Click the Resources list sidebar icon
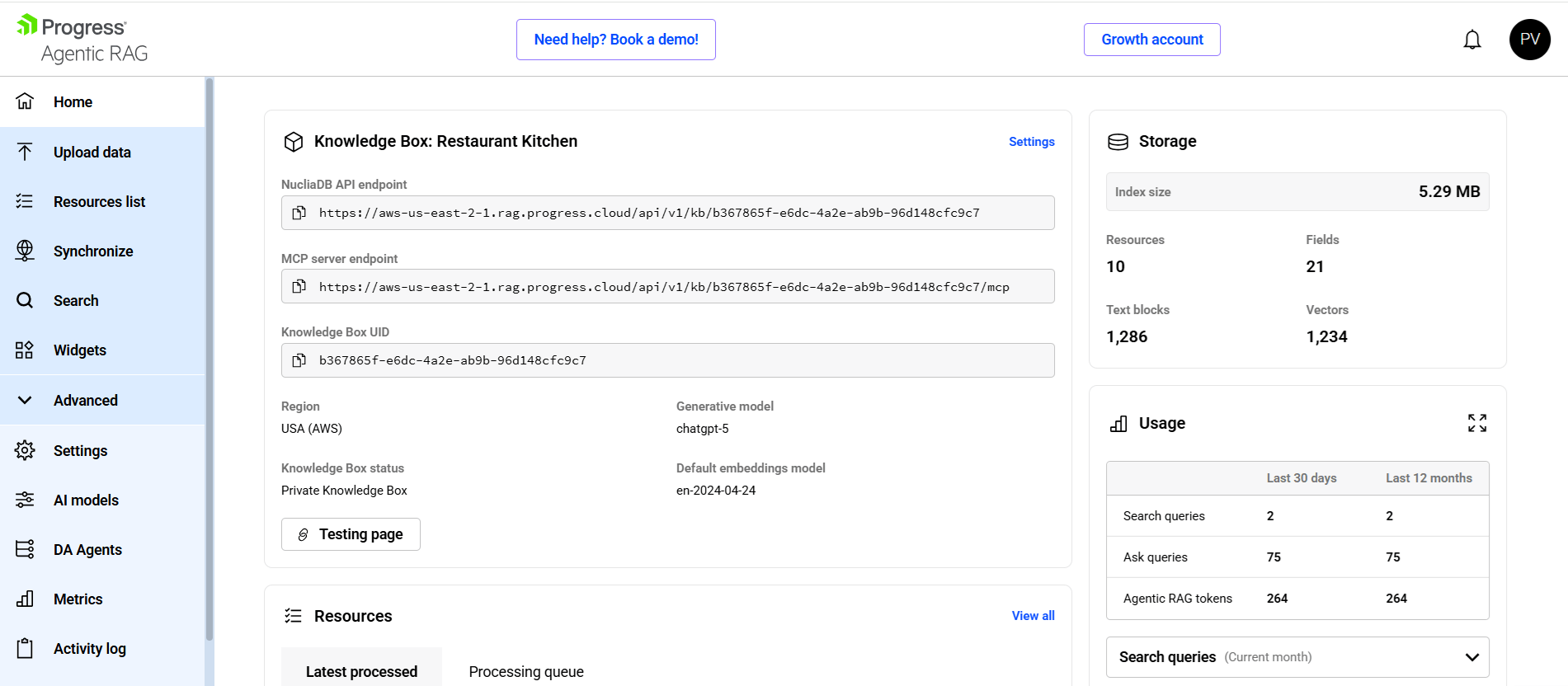The image size is (1568, 686). point(25,201)
